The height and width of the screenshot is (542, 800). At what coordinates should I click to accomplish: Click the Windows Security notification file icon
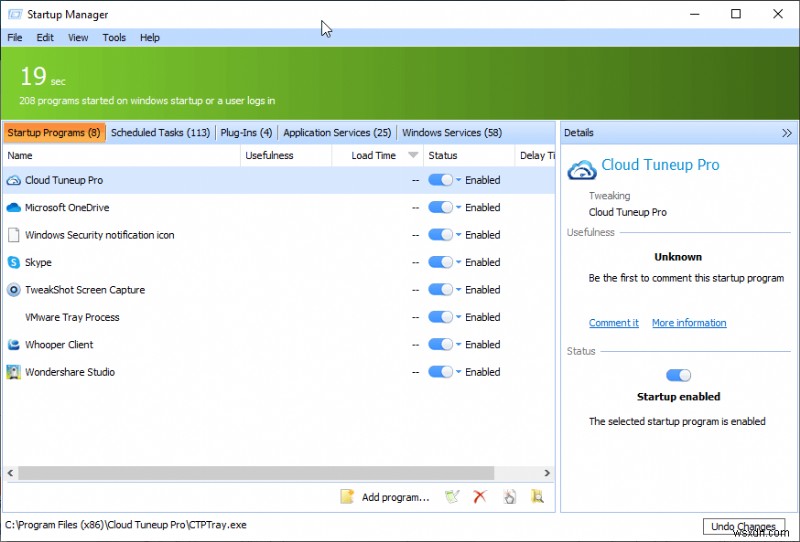(x=14, y=235)
